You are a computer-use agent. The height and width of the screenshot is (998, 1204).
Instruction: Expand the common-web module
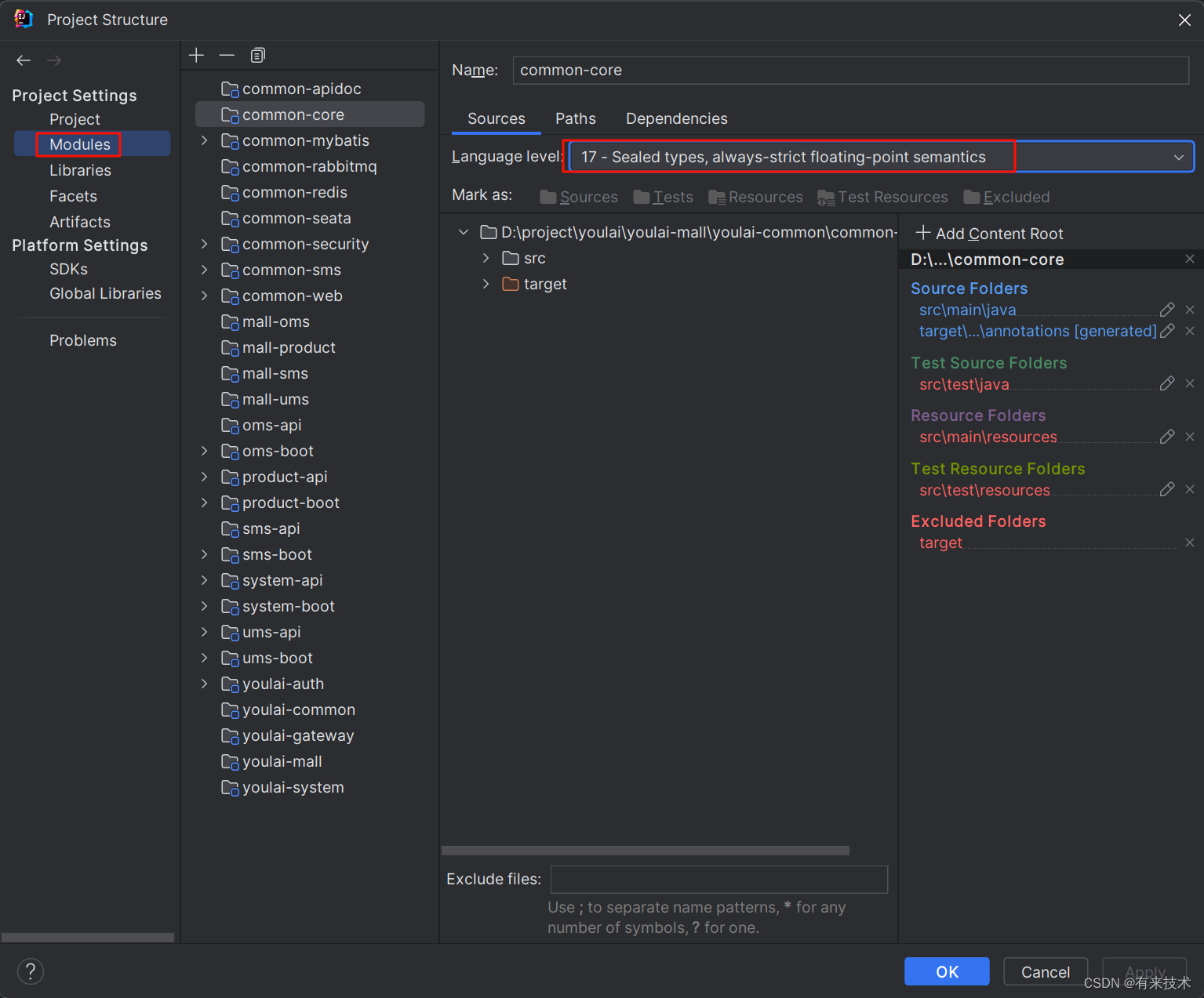(x=205, y=296)
